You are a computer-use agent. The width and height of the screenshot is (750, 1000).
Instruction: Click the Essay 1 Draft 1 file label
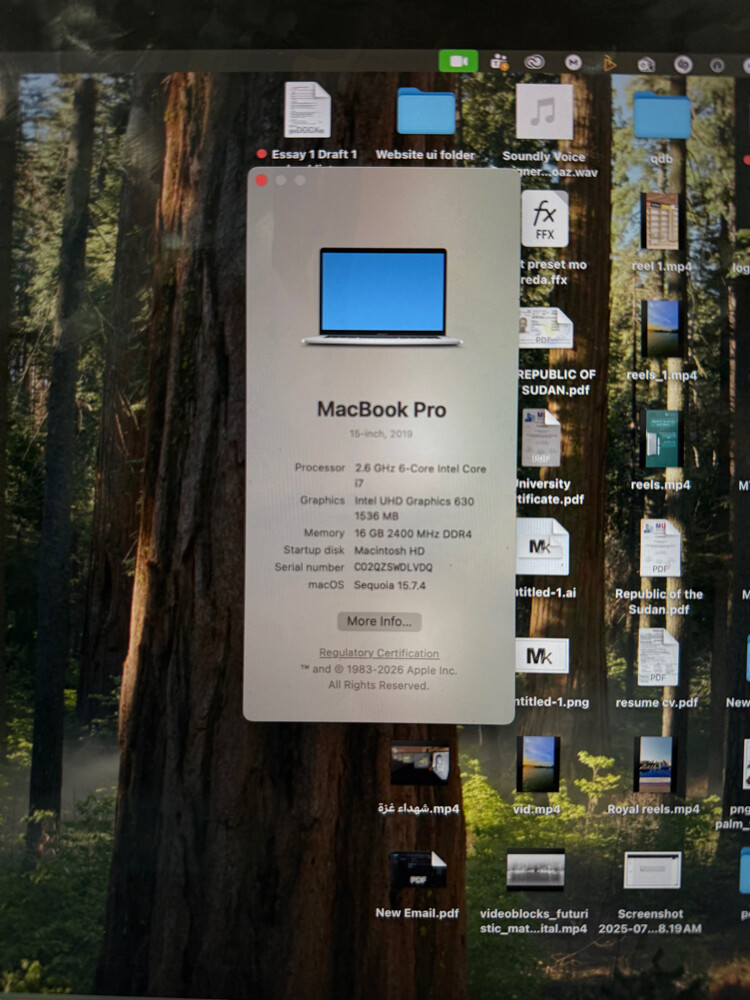coord(314,154)
